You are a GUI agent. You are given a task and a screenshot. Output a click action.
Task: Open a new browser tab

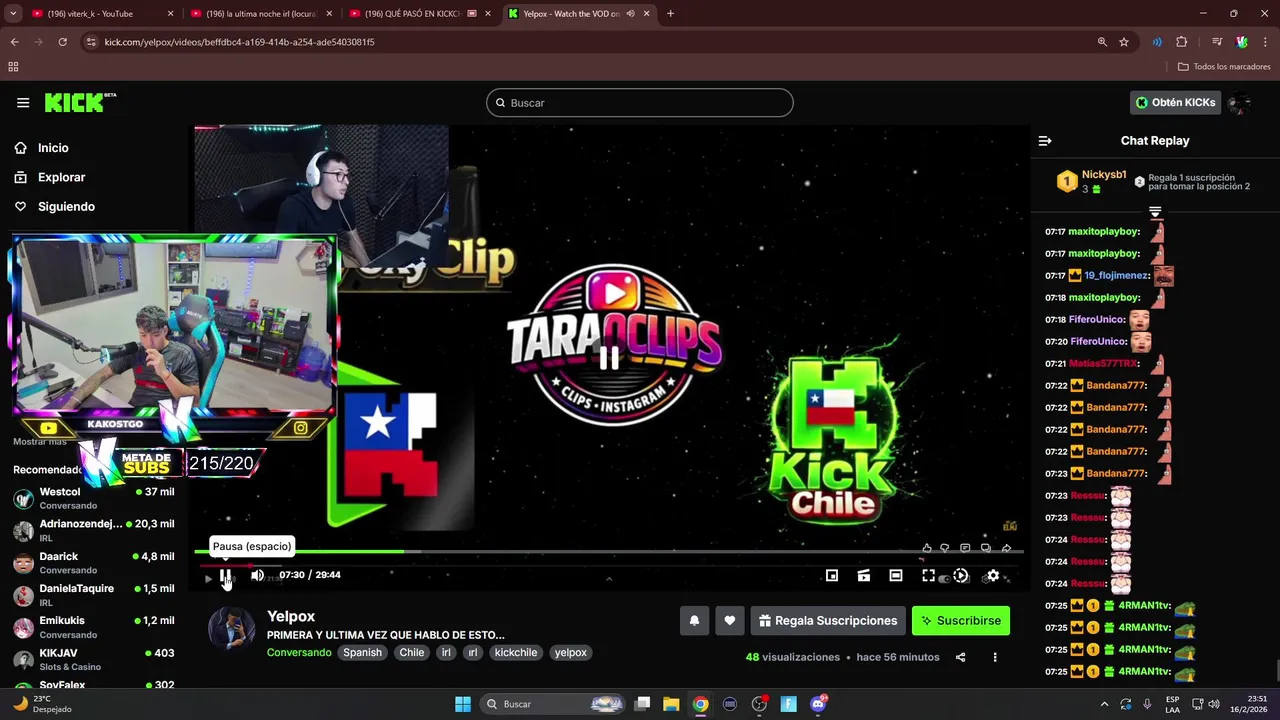(x=670, y=14)
